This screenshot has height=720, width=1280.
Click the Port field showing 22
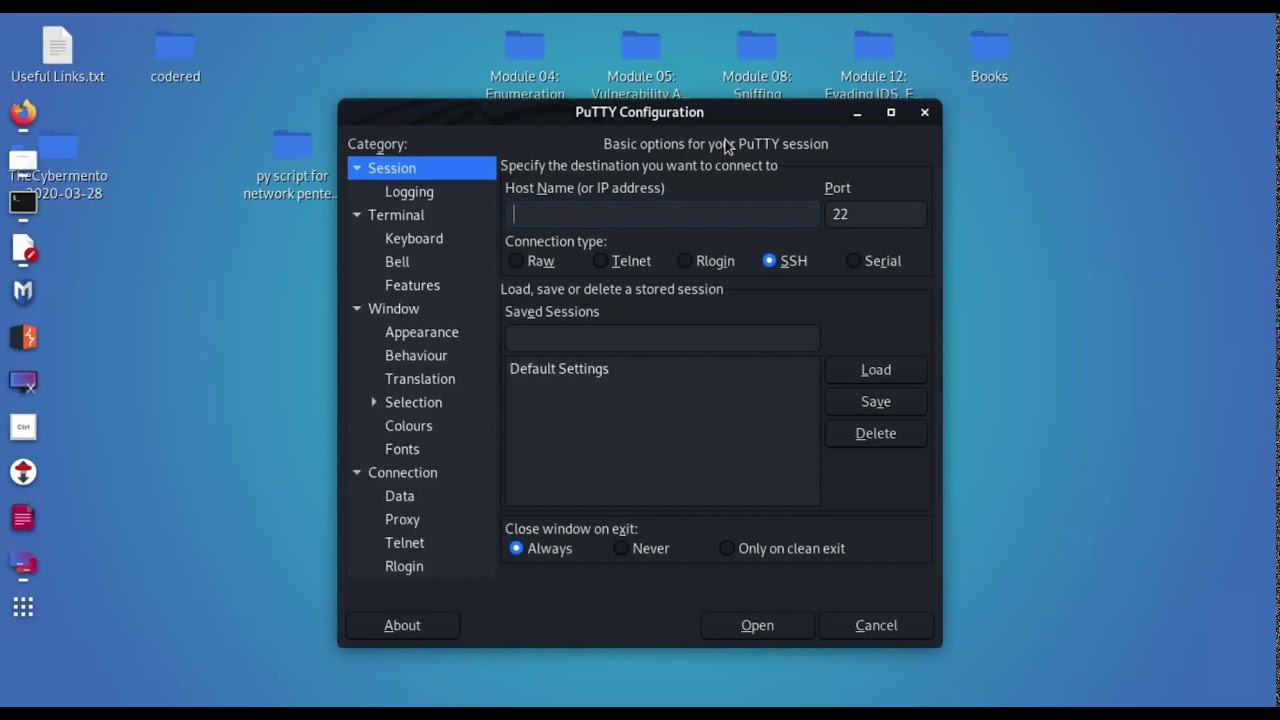pyautogui.click(x=876, y=214)
